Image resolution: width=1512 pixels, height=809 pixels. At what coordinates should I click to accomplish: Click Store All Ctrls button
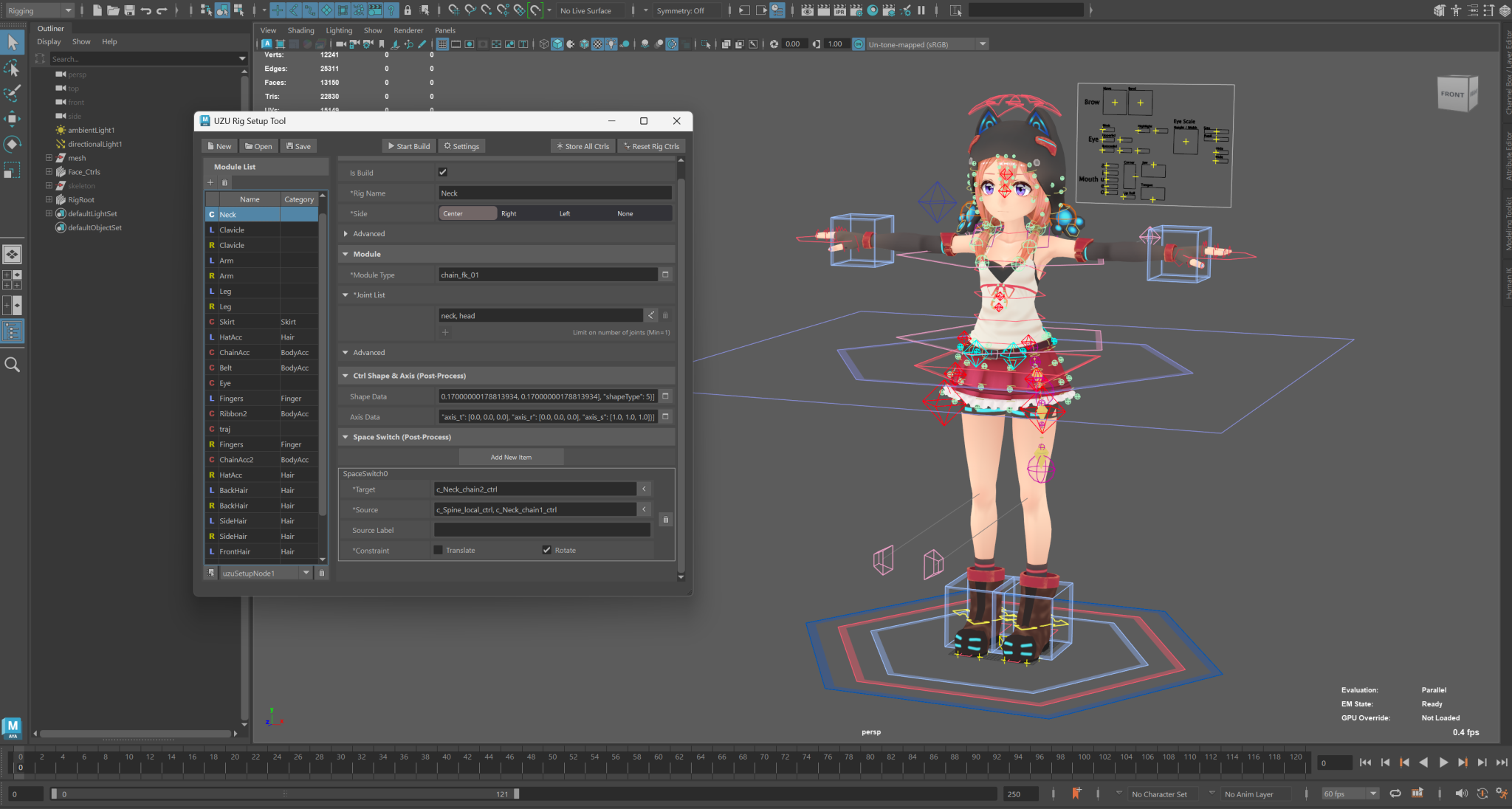pyautogui.click(x=583, y=145)
